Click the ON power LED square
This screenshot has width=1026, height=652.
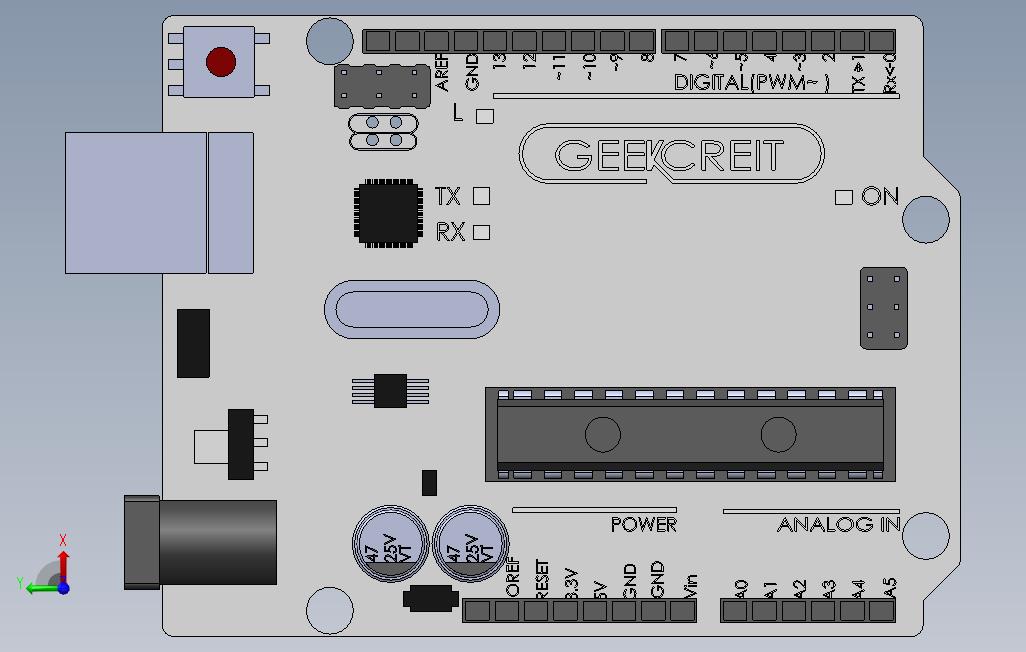844,197
